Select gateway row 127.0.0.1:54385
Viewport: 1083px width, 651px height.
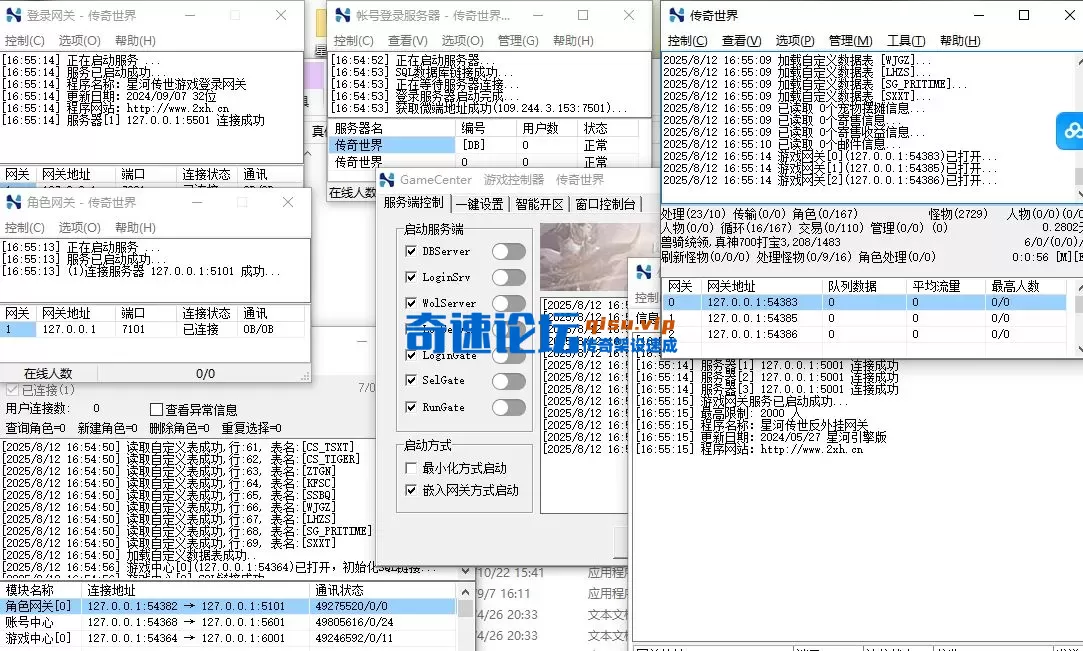[x=865, y=318]
